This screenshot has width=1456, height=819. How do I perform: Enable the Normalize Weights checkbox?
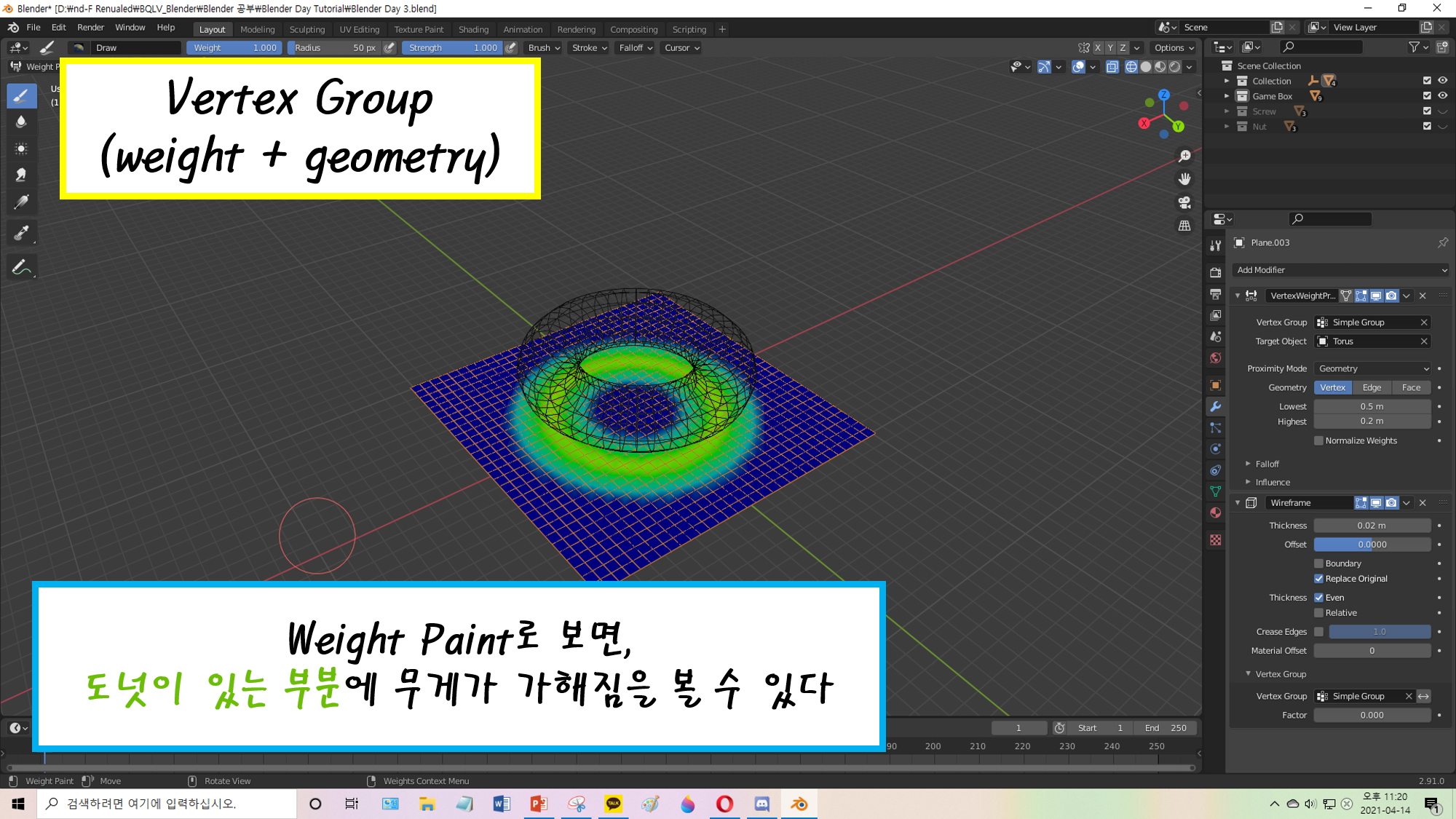point(1318,440)
